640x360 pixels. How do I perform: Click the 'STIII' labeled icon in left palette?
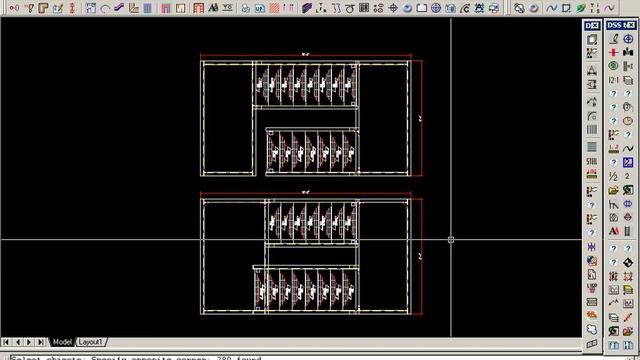click(x=592, y=162)
